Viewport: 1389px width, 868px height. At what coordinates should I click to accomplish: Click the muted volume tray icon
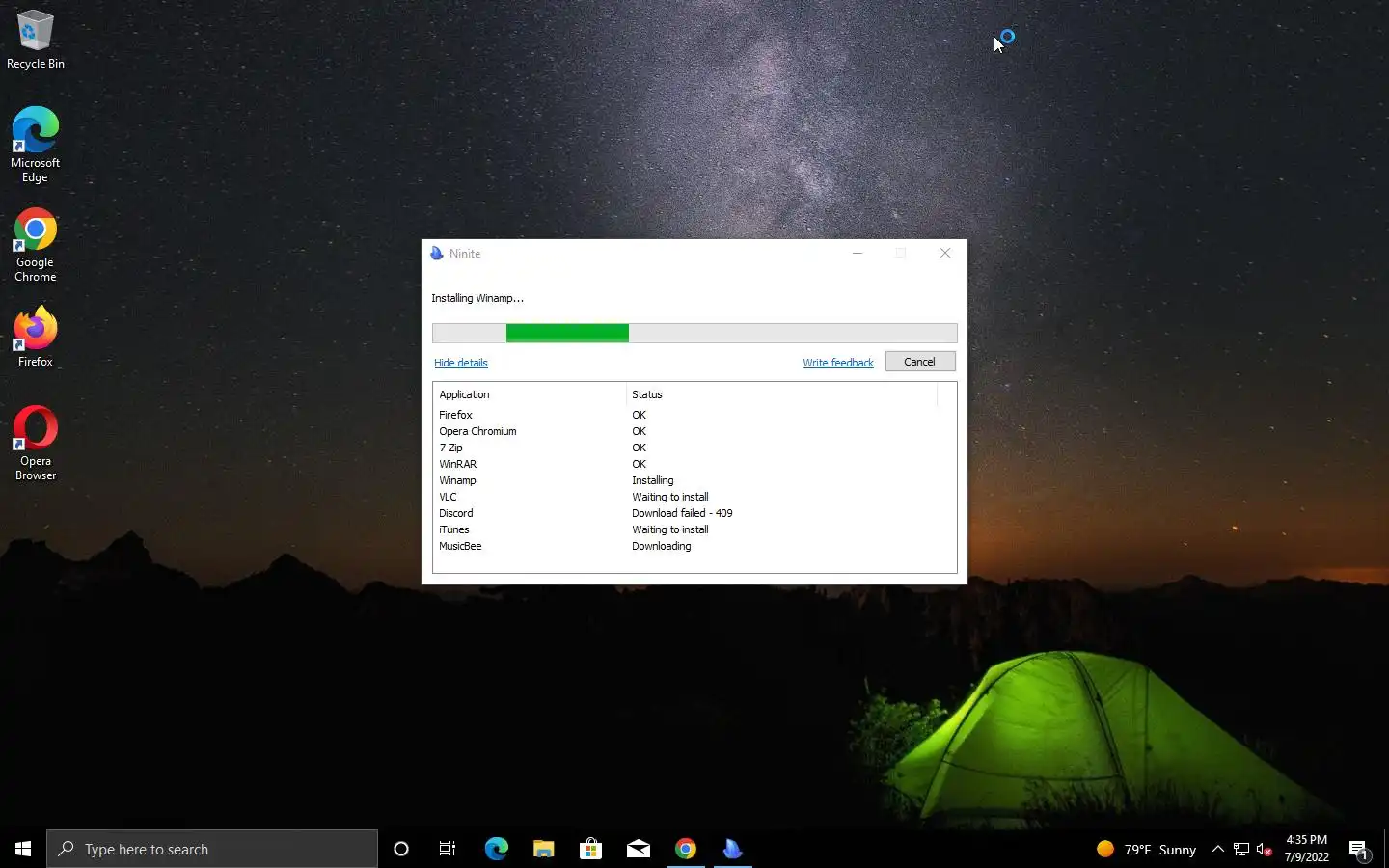tap(1265, 849)
